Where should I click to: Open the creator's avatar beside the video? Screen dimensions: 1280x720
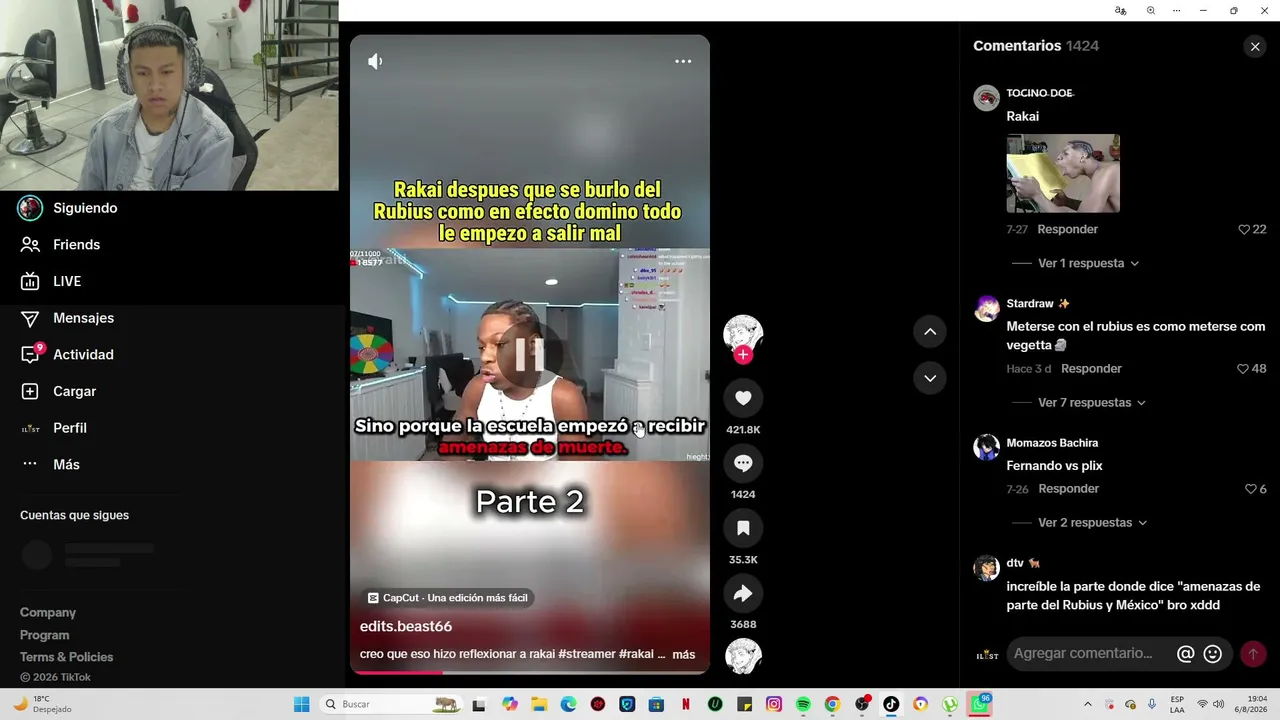743,334
